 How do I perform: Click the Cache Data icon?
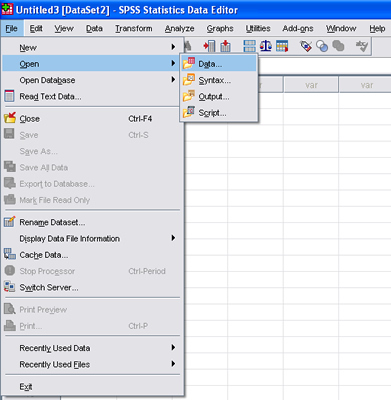pos(10,254)
